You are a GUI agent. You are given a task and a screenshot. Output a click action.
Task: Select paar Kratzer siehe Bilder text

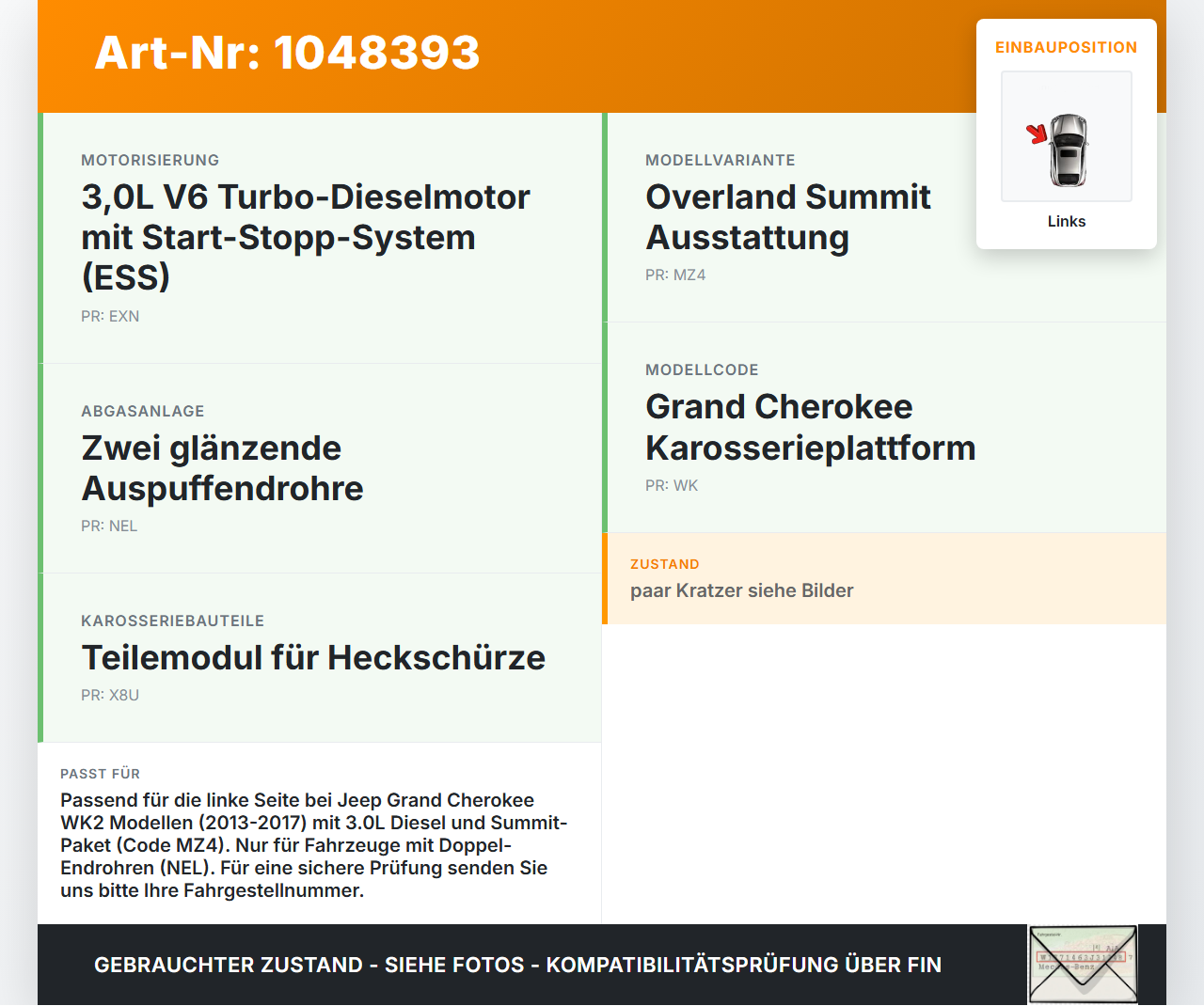point(742,590)
